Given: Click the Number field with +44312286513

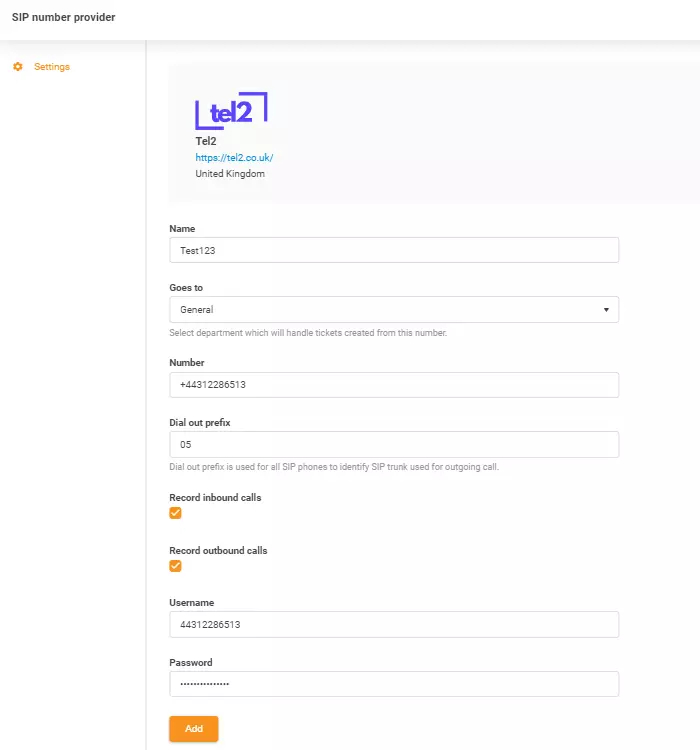Looking at the screenshot, I should click(394, 385).
